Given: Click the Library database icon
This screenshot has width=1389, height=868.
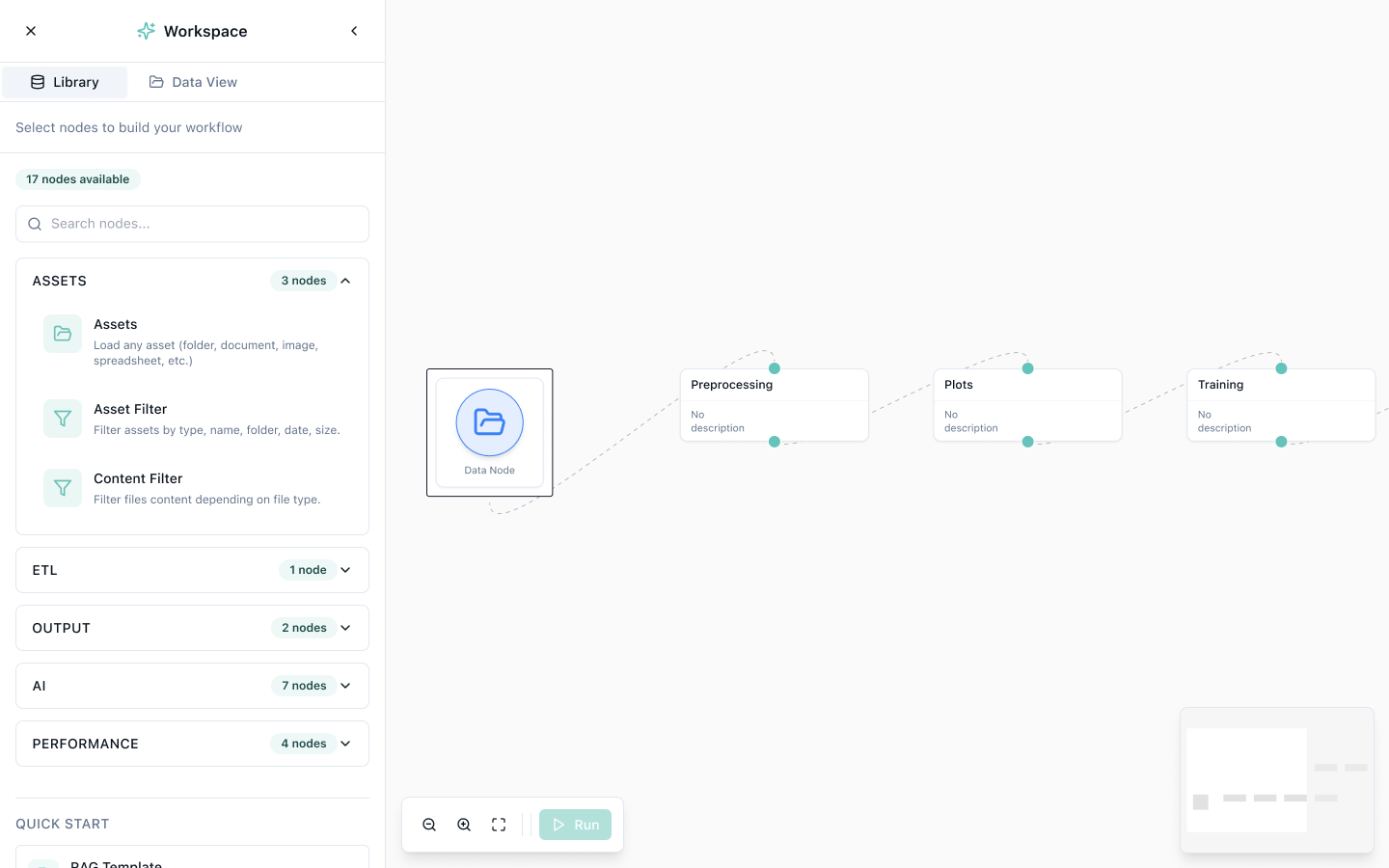Looking at the screenshot, I should point(38,82).
